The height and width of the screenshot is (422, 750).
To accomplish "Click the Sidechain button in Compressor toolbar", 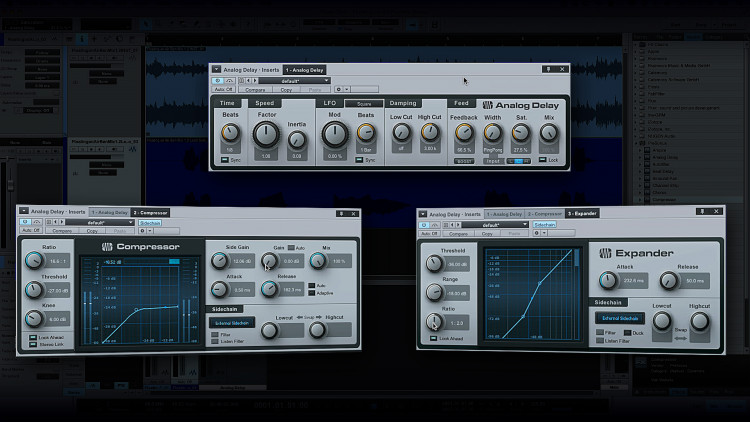I will point(150,223).
